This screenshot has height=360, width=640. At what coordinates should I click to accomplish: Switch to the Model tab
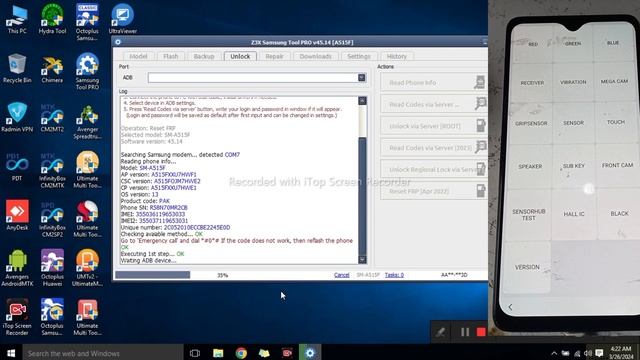(138, 56)
